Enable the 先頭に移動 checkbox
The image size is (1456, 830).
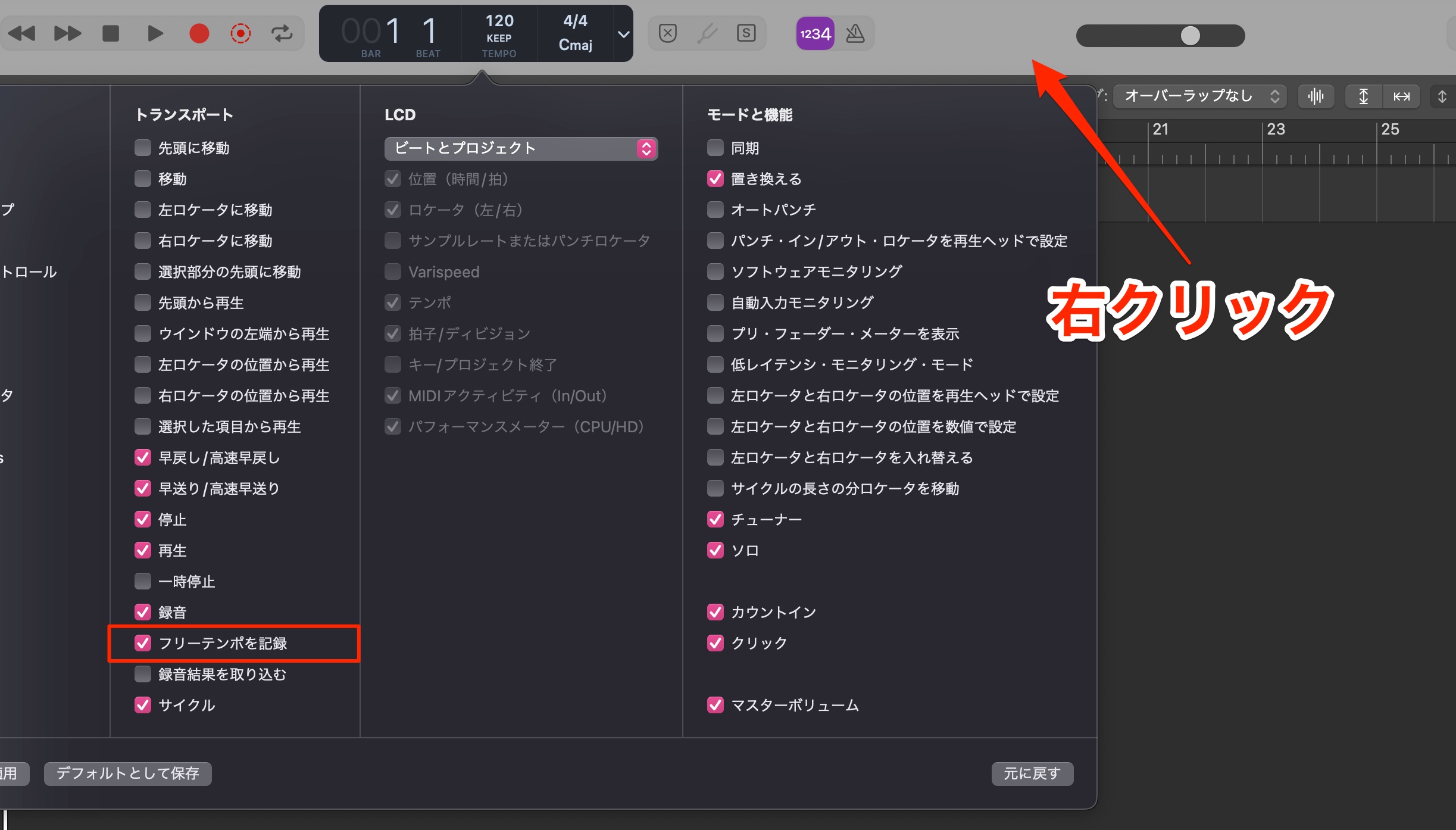click(x=143, y=148)
